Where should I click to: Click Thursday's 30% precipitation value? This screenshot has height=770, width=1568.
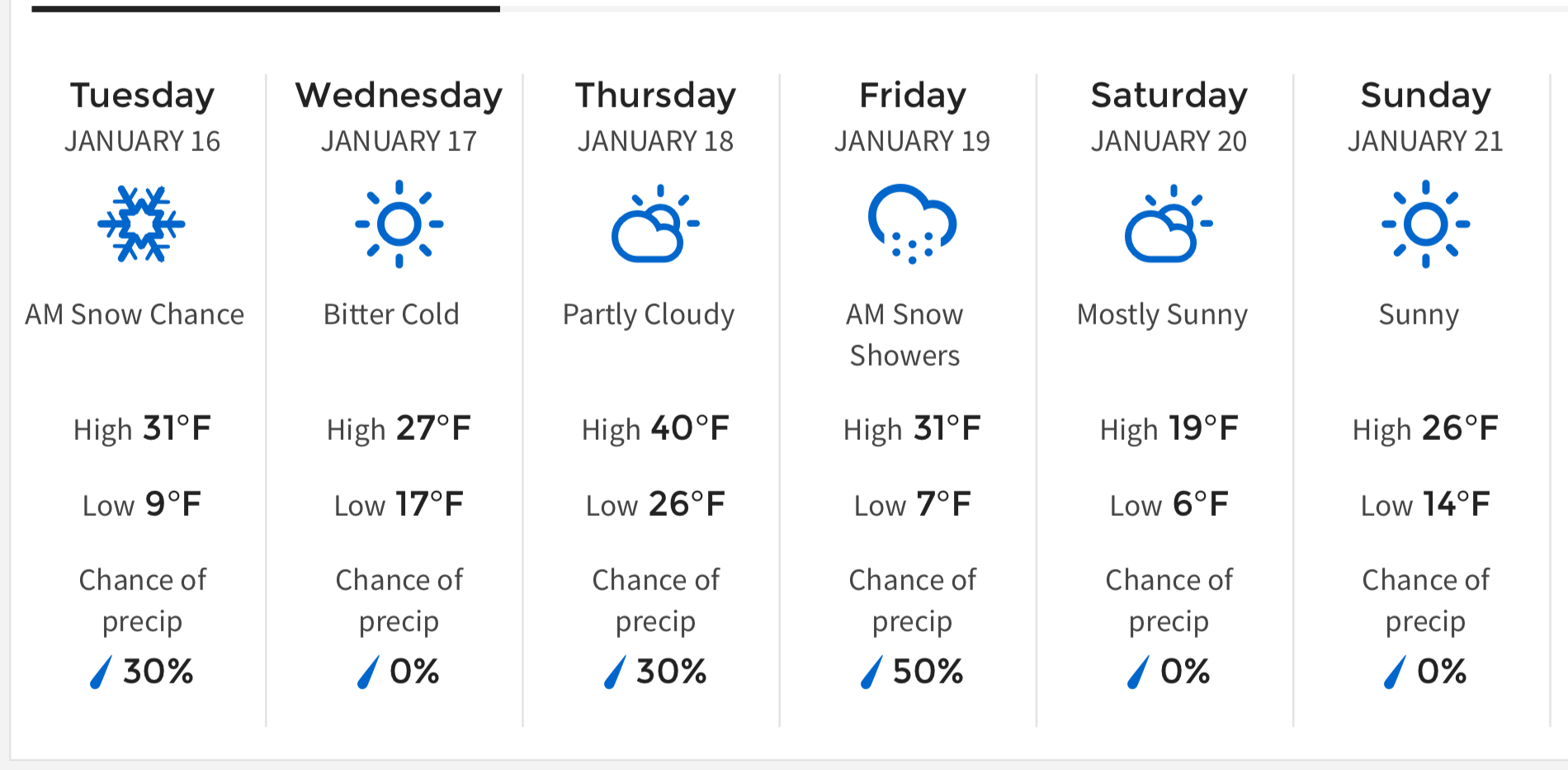[x=670, y=672]
